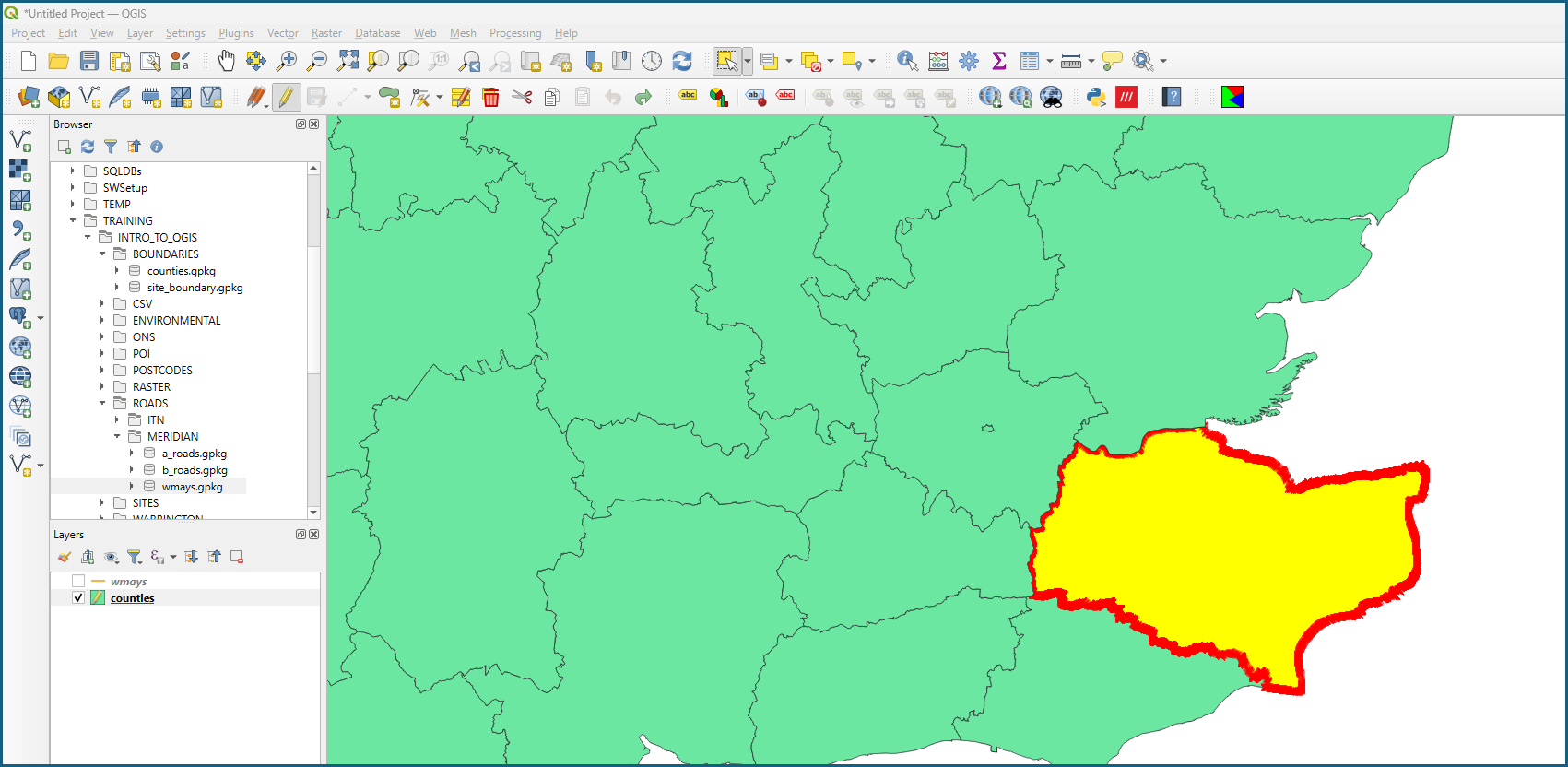The image size is (1568, 767).
Task: Toggle editing with the pencil icon
Action: [287, 97]
